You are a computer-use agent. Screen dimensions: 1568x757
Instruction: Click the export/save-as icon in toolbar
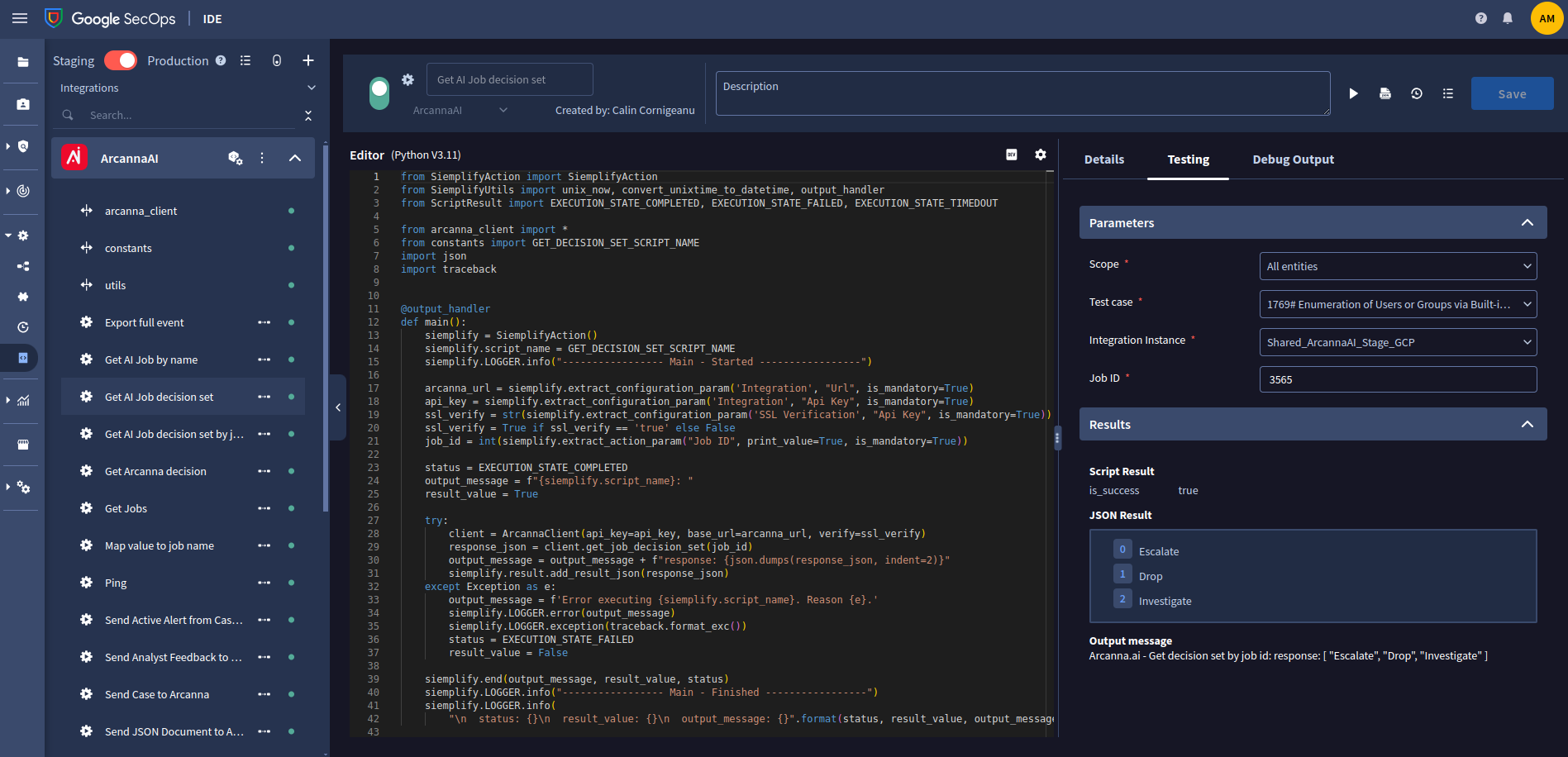pyautogui.click(x=1385, y=93)
